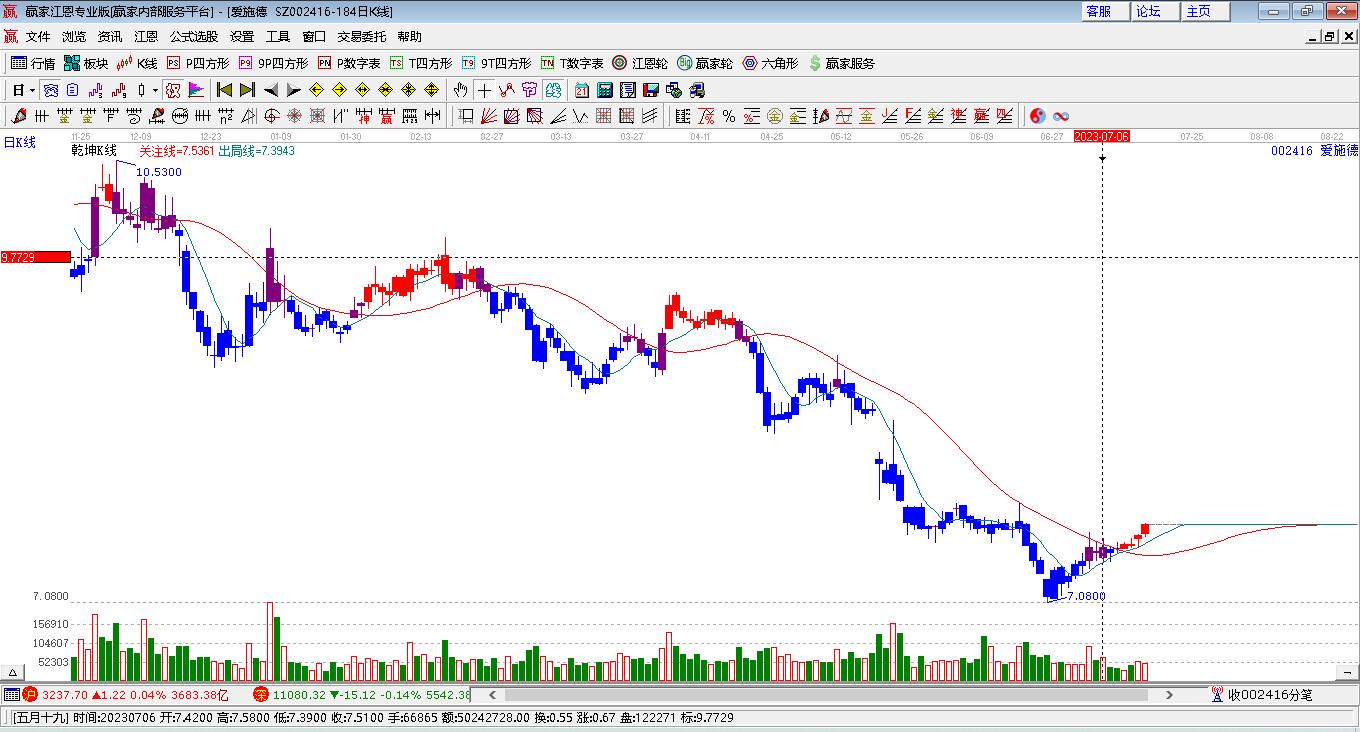The height and width of the screenshot is (732, 1360).
Task: Open the 9P四方形 tool
Action: [273, 63]
